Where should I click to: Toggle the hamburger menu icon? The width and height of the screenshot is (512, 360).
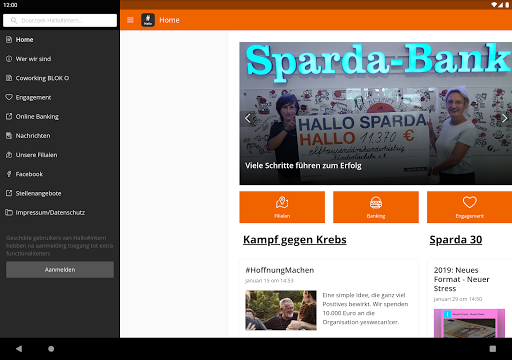(130, 20)
